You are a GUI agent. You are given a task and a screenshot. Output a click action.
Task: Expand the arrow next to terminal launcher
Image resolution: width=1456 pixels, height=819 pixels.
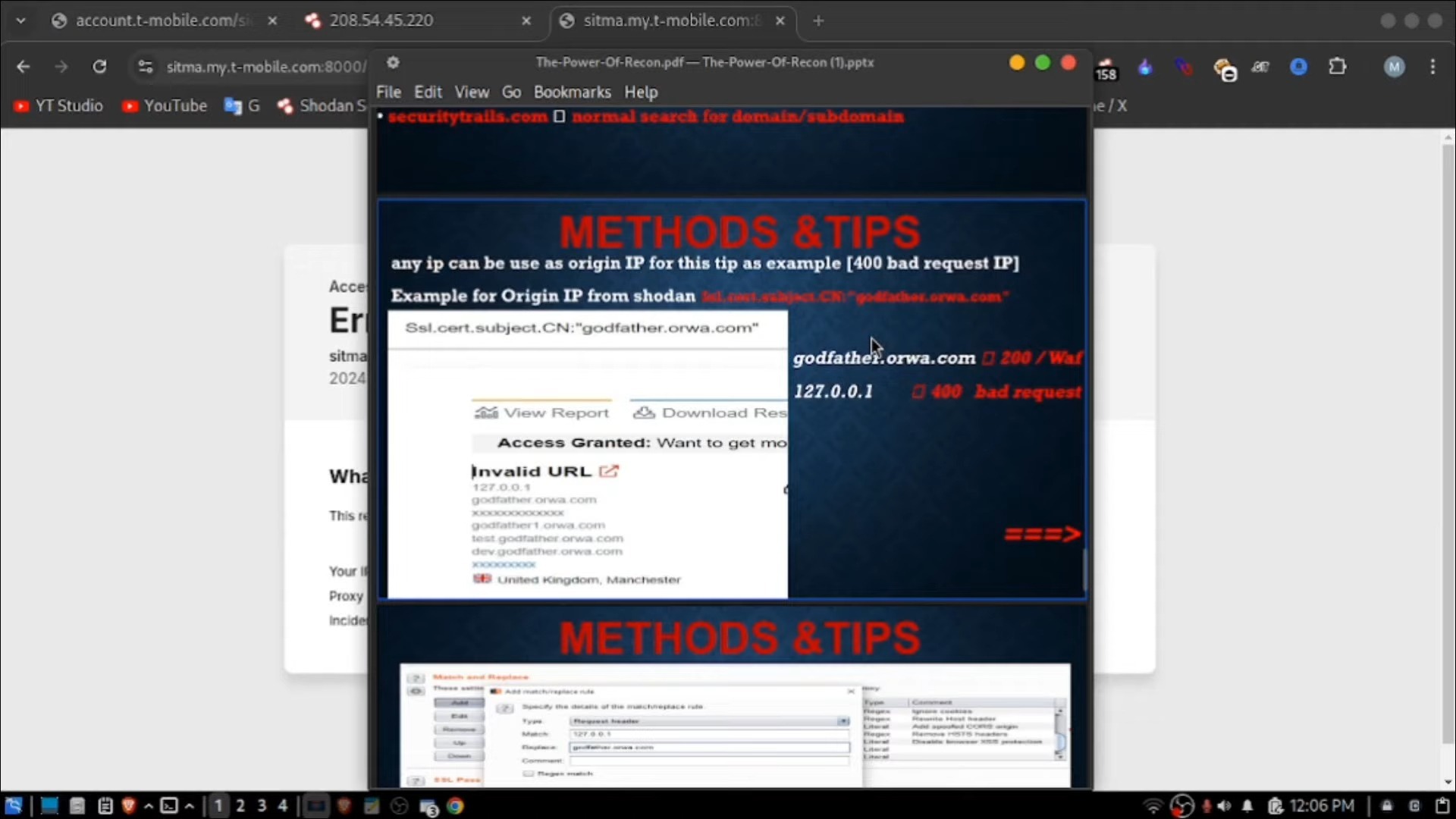[190, 805]
